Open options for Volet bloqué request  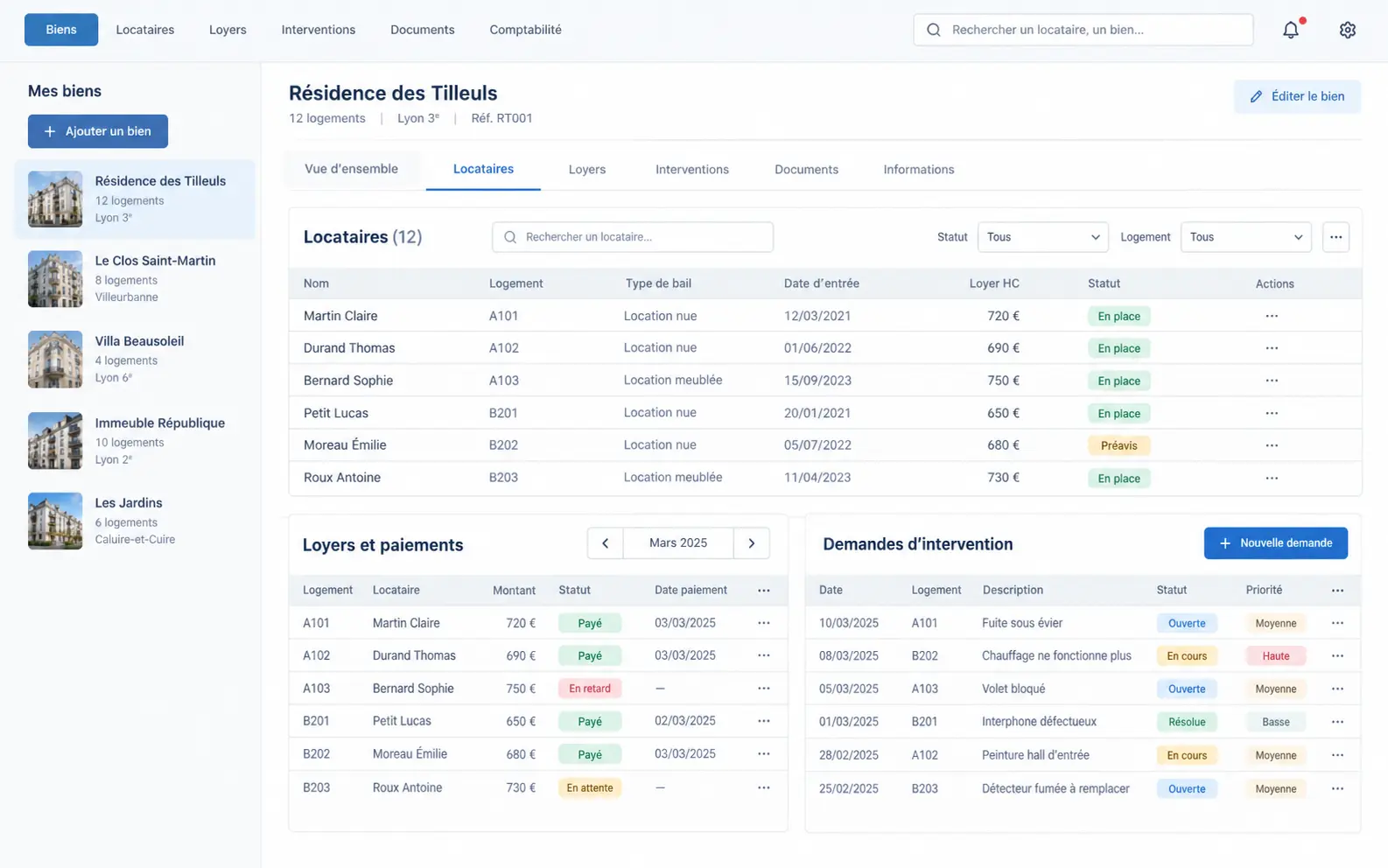[1337, 689]
